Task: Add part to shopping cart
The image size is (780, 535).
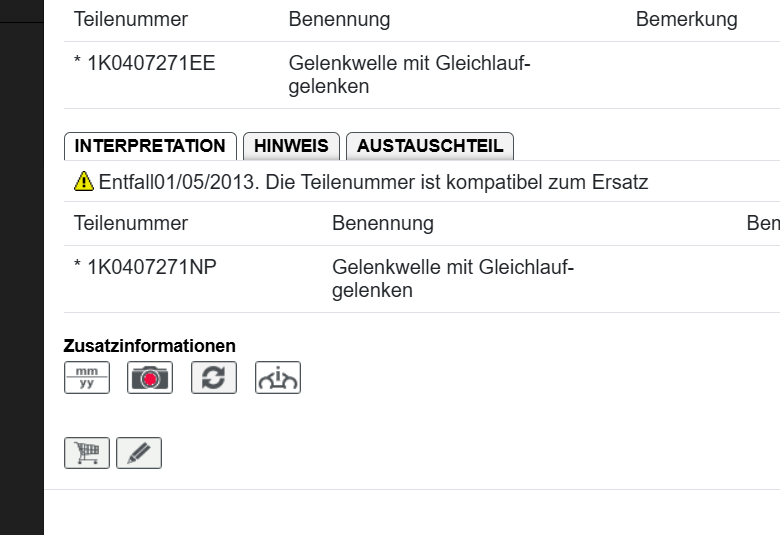Action: click(87, 453)
